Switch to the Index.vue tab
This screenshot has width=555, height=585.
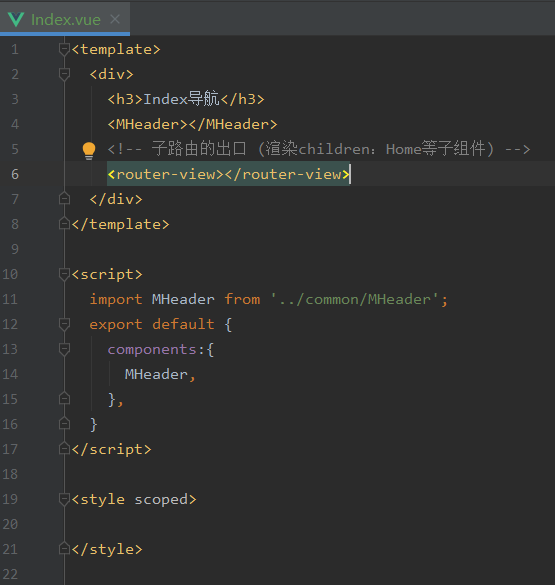point(65,19)
